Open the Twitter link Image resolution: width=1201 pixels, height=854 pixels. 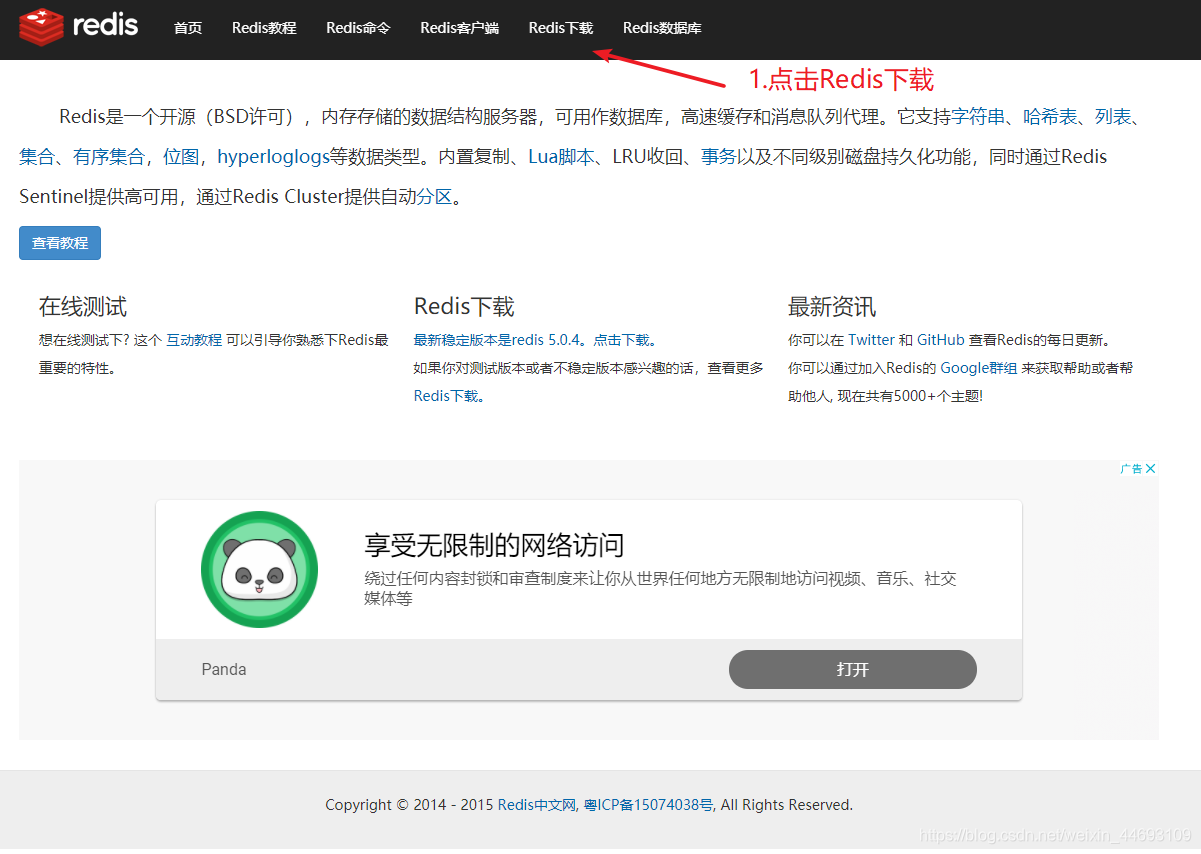point(872,340)
